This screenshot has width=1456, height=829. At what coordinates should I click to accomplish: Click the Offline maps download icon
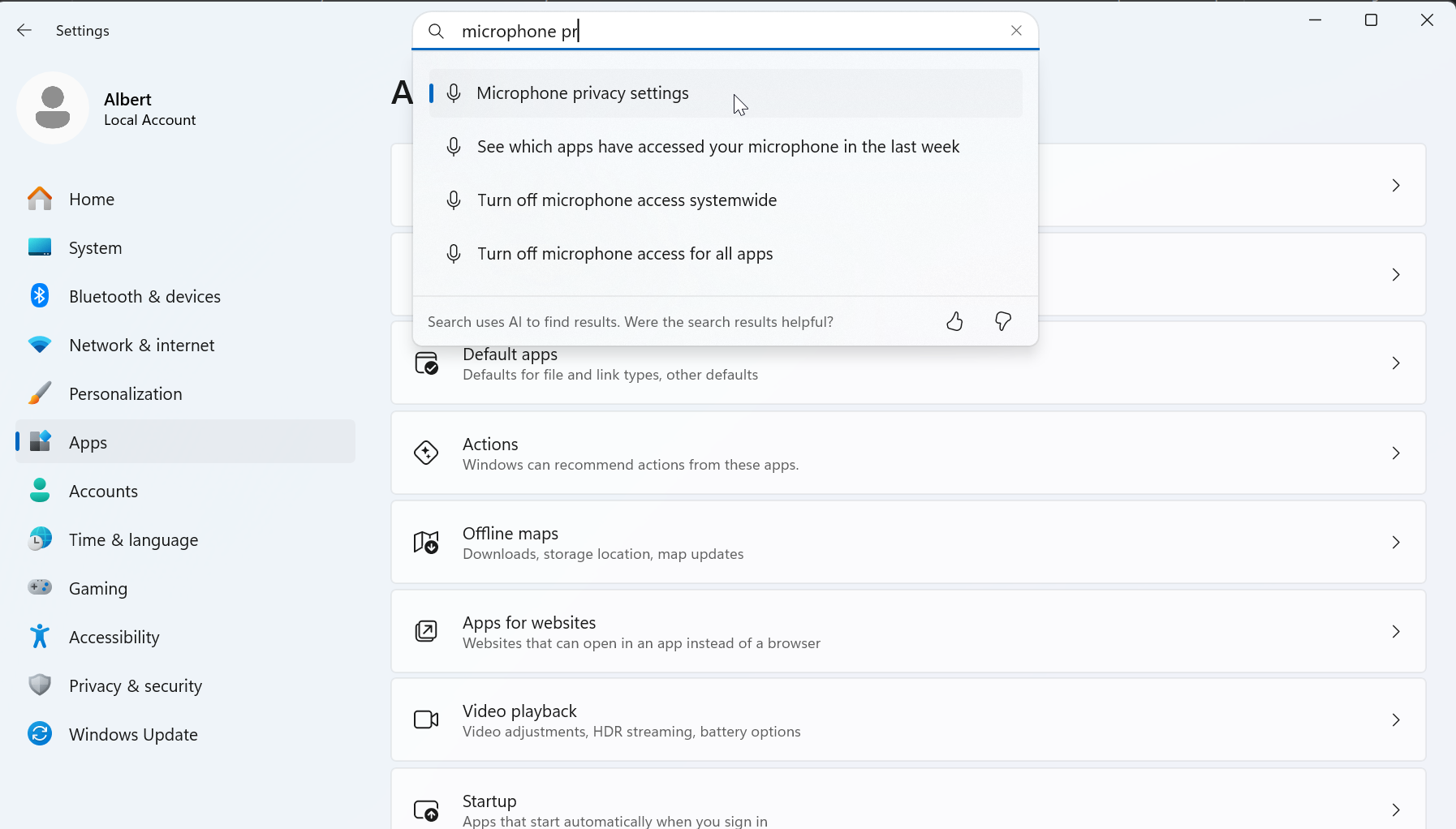pyautogui.click(x=426, y=542)
